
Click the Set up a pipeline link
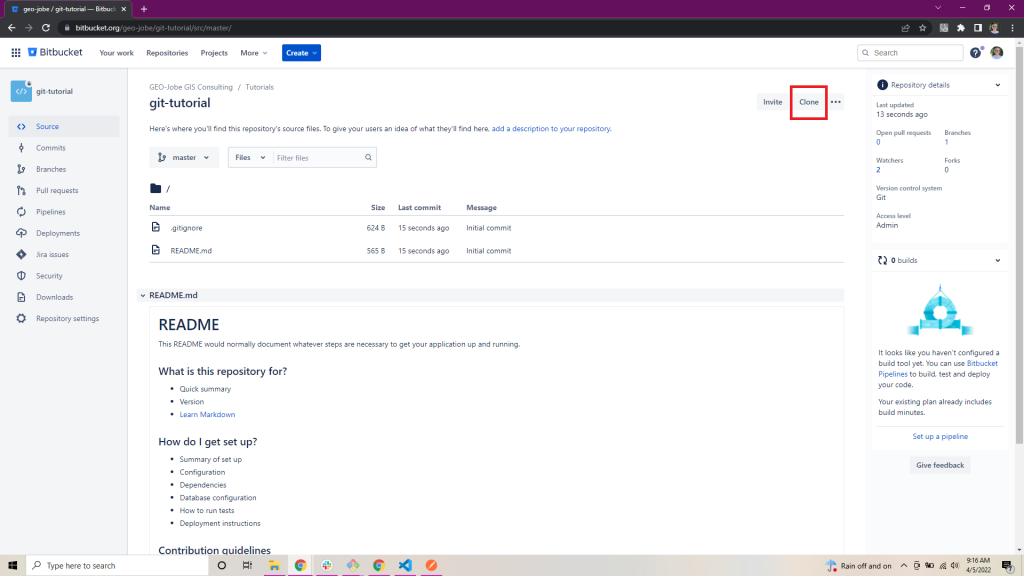(x=940, y=436)
